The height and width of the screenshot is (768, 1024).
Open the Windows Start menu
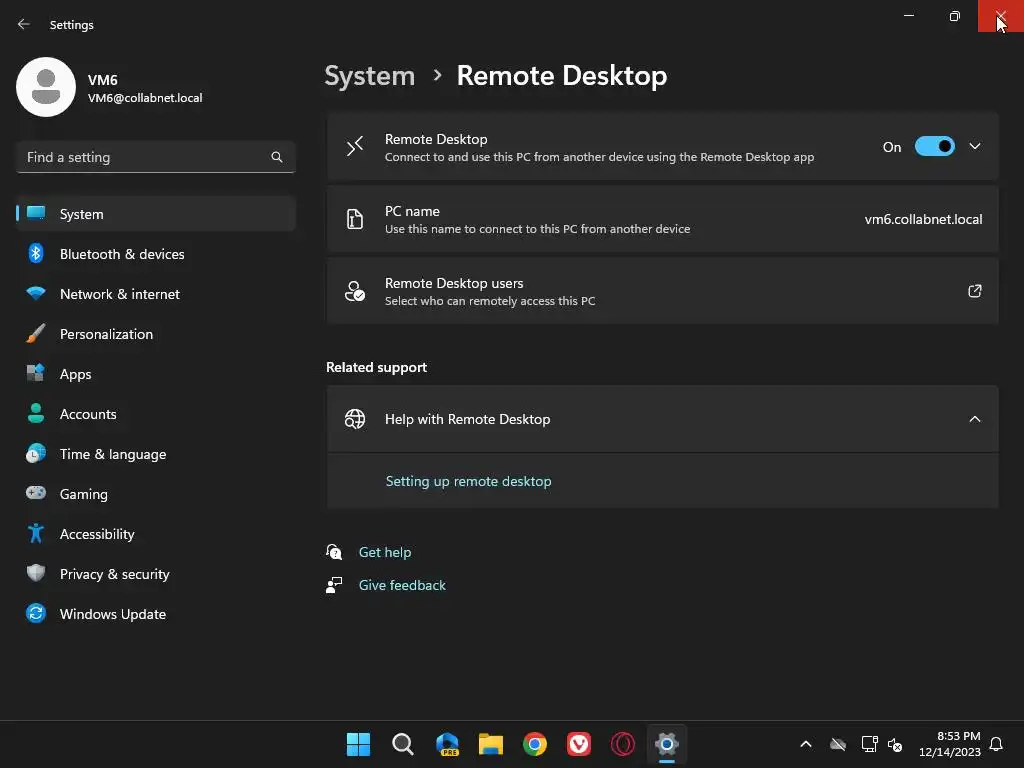358,744
